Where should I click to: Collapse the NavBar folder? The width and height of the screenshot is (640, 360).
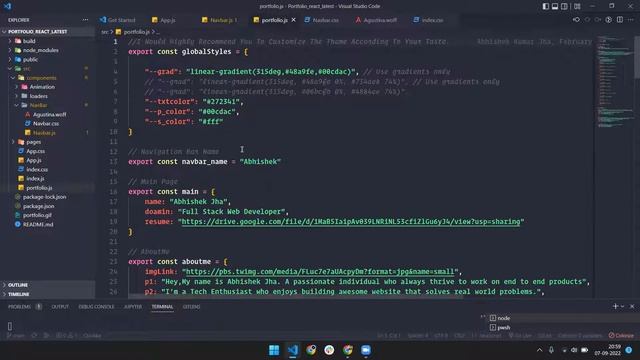48,105
